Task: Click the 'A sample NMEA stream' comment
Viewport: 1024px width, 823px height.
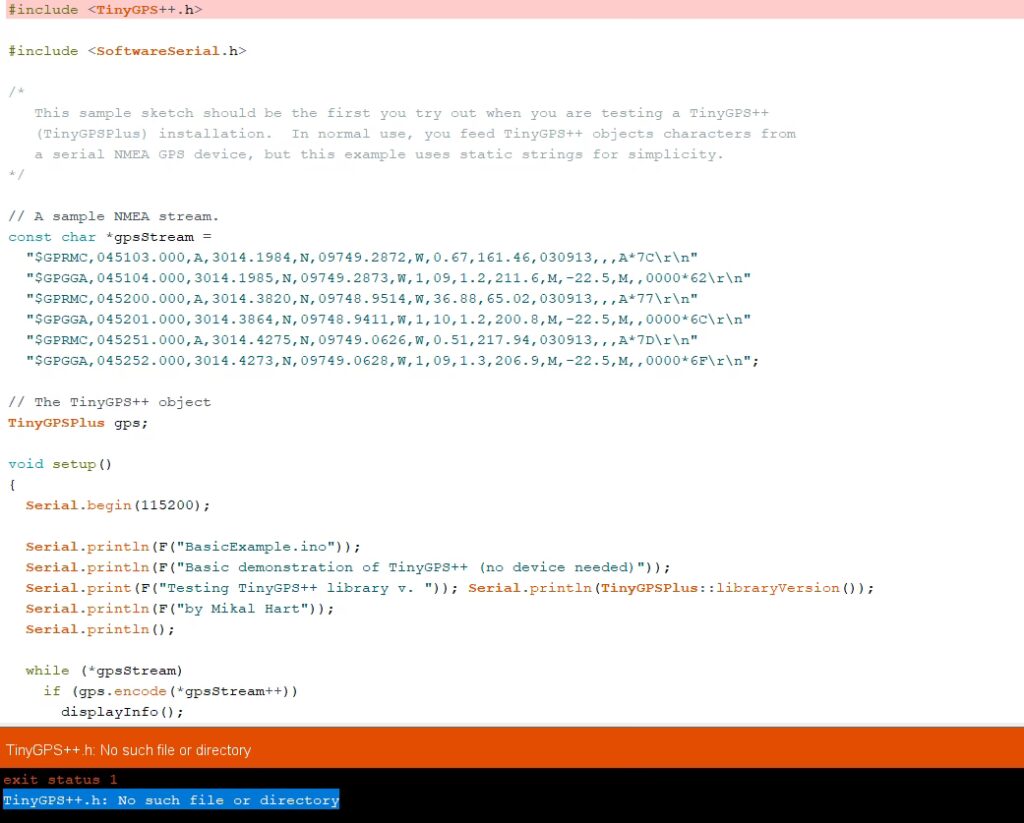Action: 113,216
